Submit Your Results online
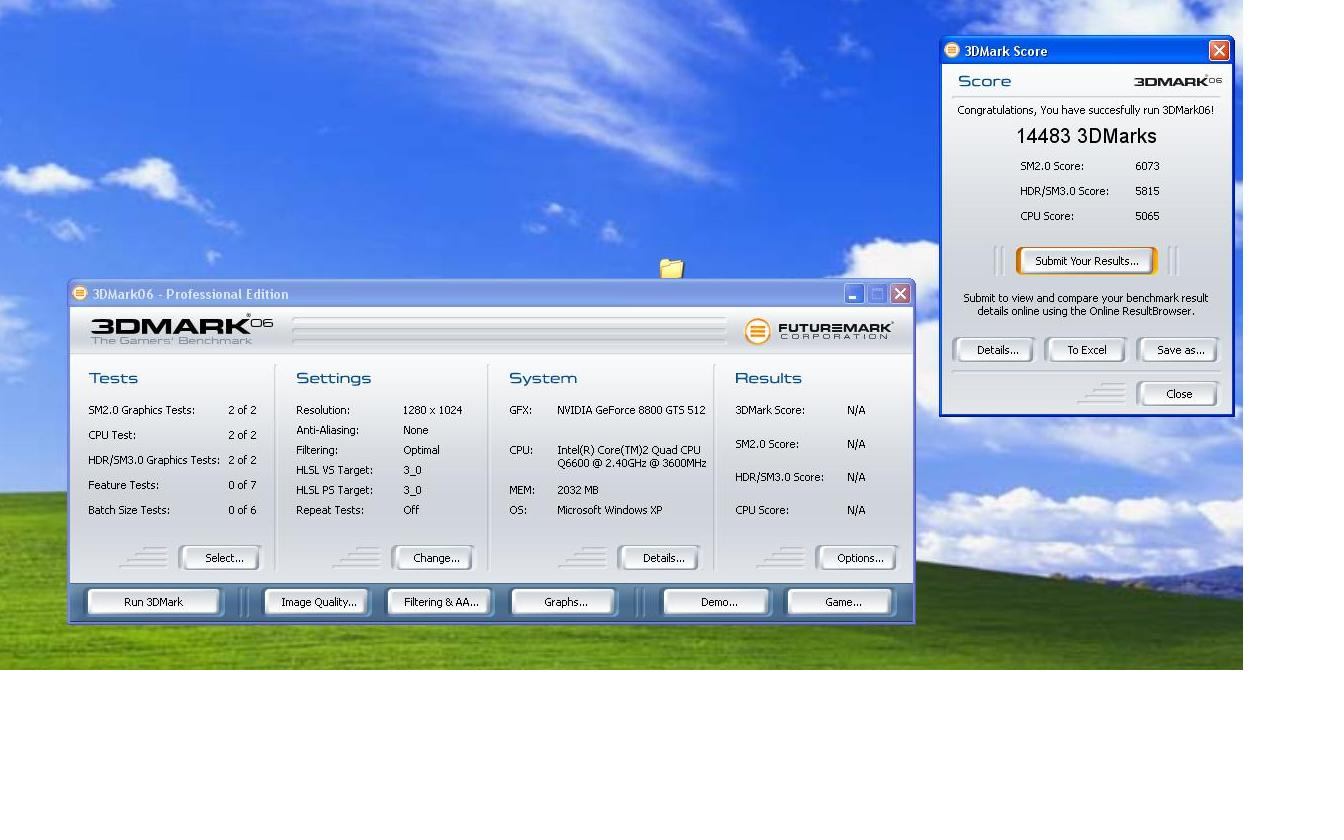 1087,261
